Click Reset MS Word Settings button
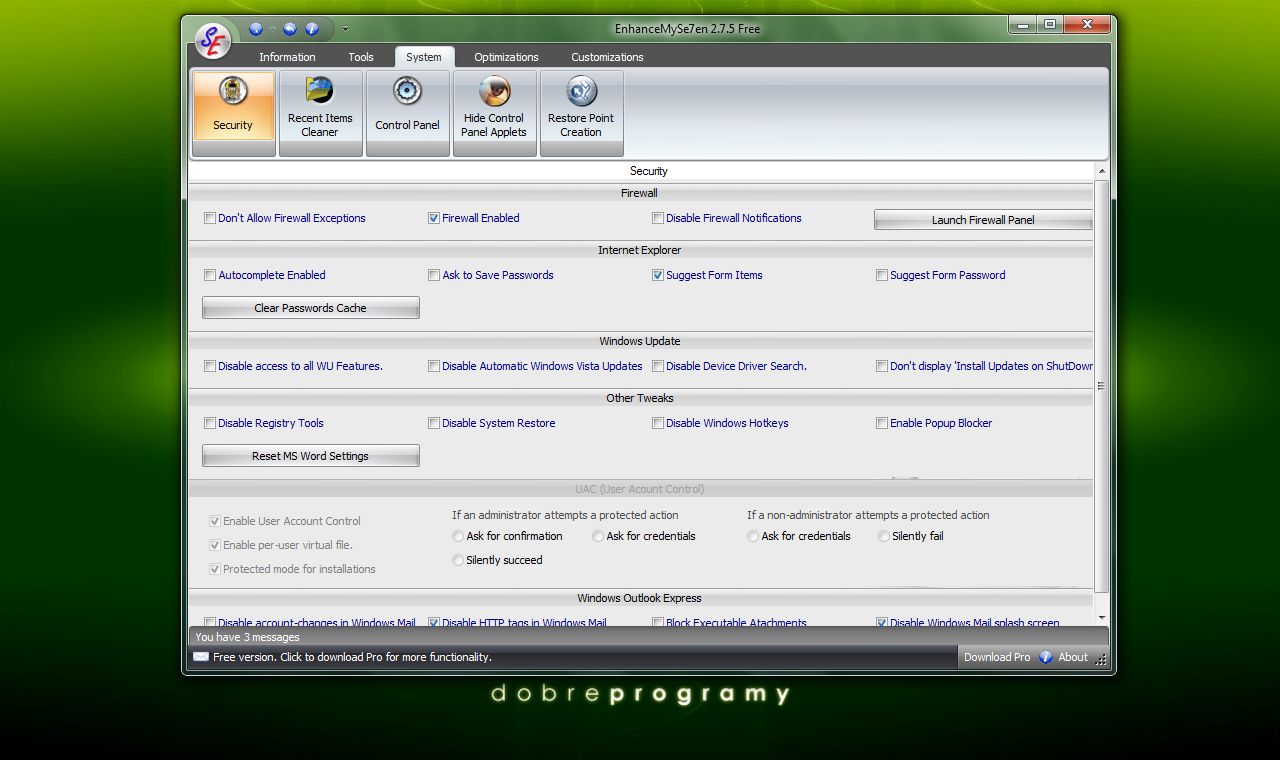Viewport: 1280px width, 760px height. point(310,456)
